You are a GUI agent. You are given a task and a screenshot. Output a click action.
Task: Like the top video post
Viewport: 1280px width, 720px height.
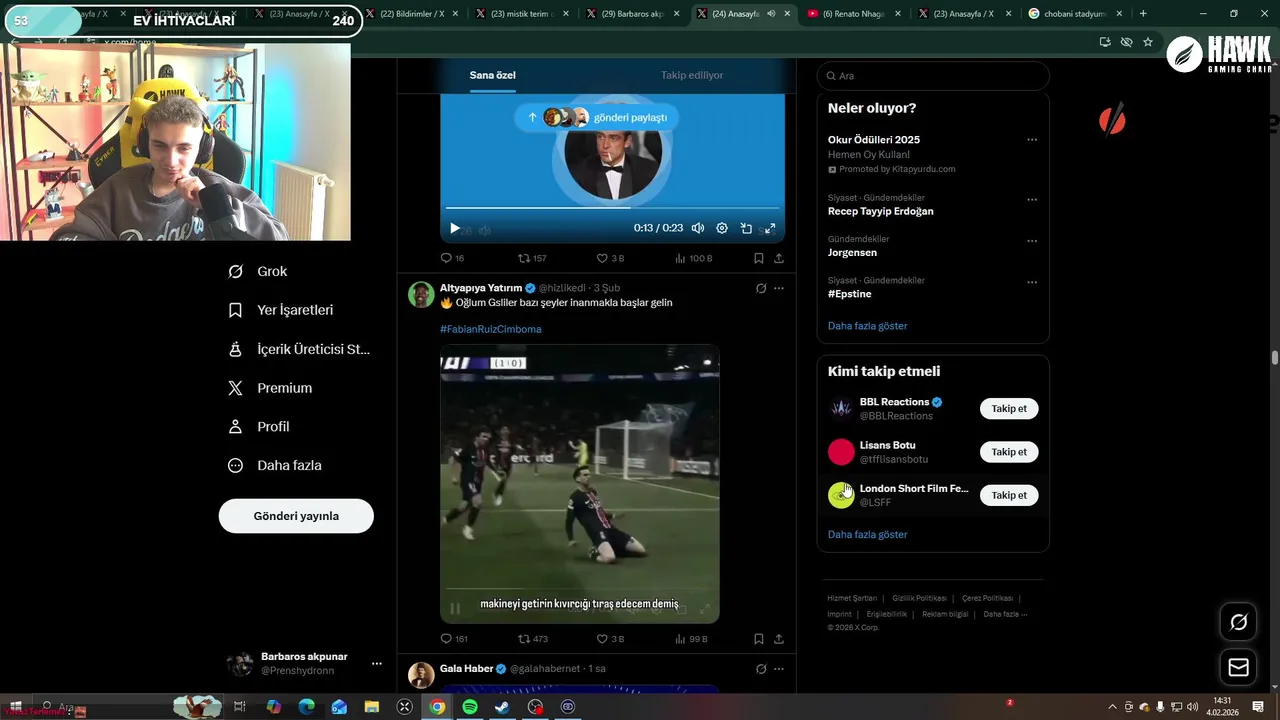coord(610,258)
